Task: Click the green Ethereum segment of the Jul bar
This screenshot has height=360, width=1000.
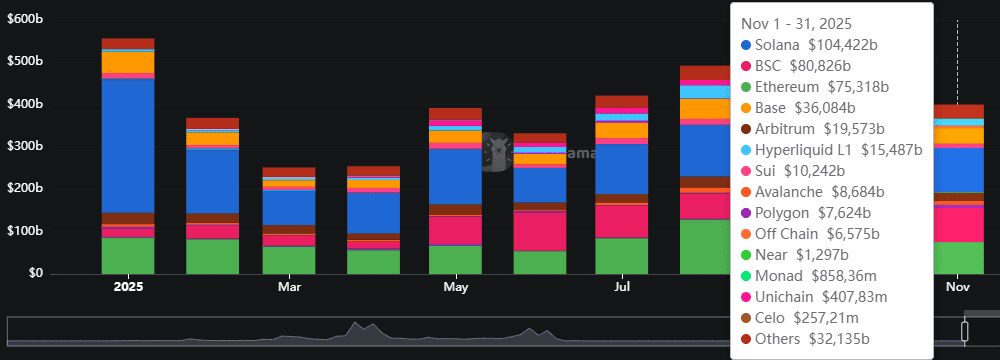Action: coord(622,256)
